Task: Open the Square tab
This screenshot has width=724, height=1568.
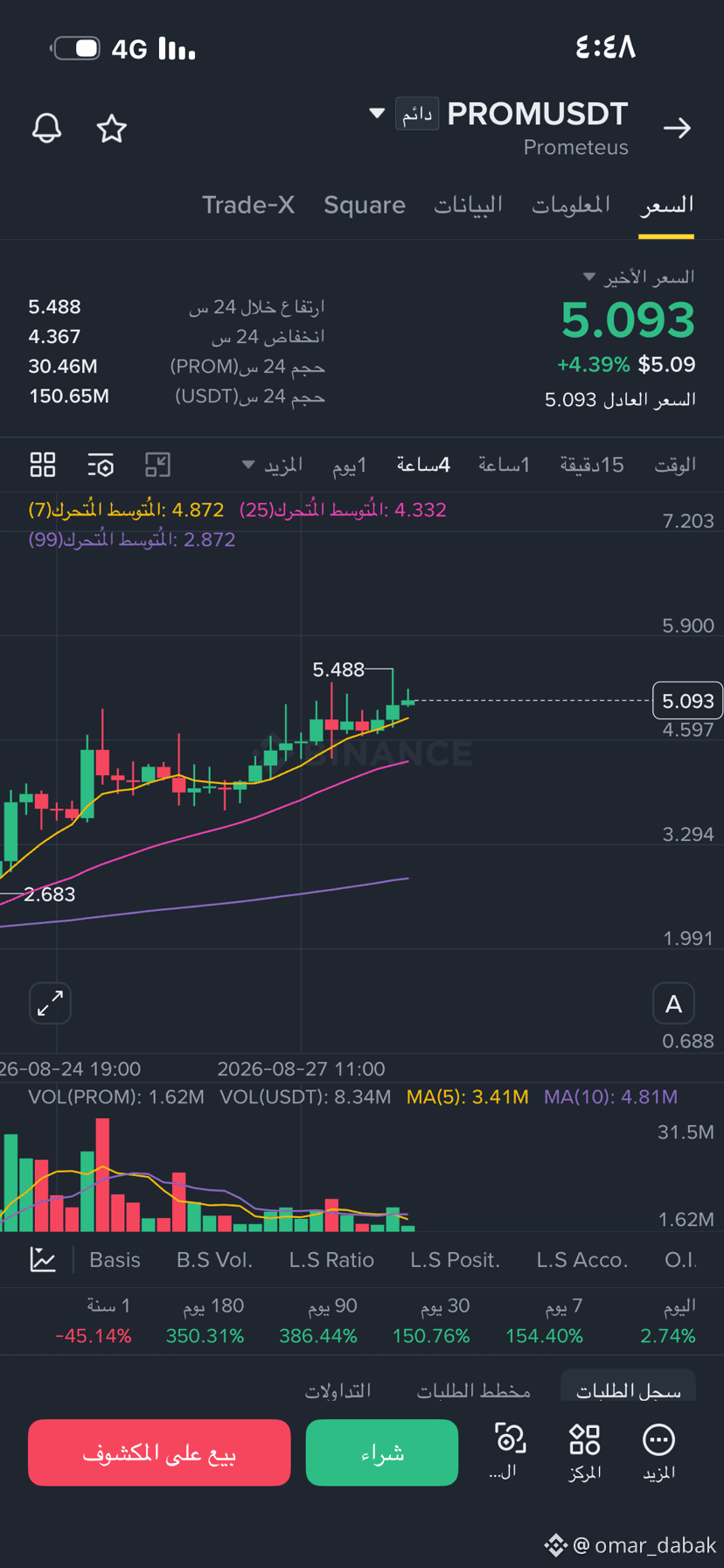Action: point(365,205)
